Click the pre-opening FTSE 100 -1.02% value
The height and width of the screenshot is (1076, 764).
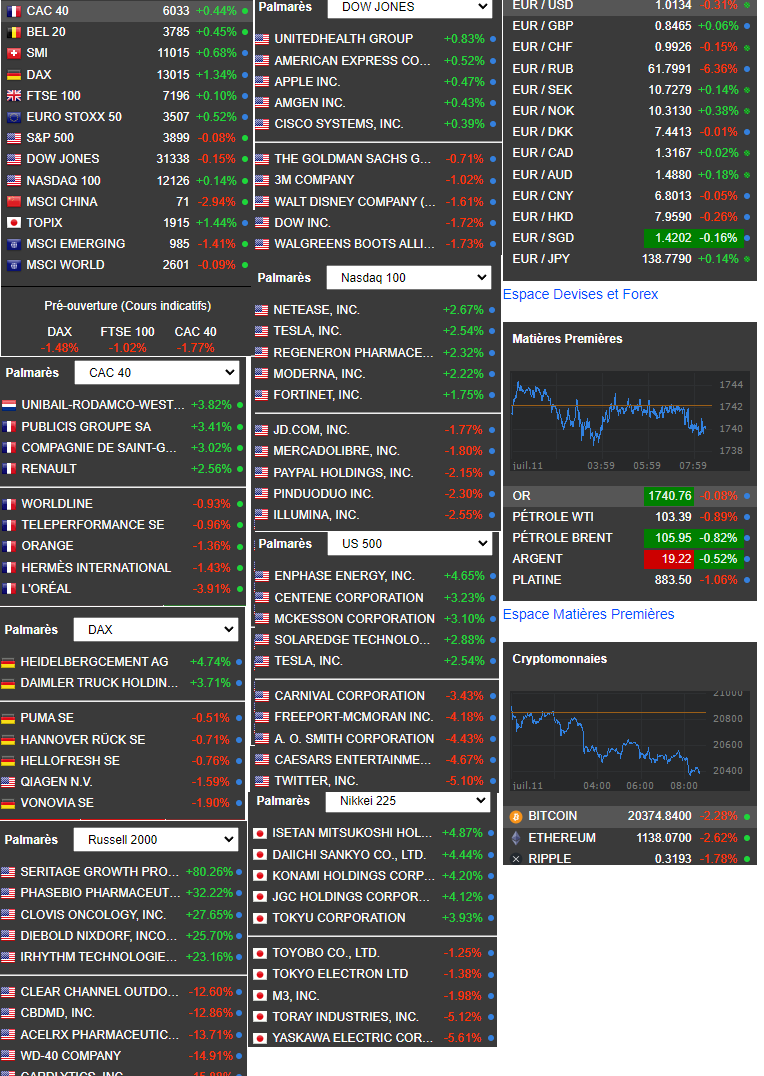coord(128,348)
